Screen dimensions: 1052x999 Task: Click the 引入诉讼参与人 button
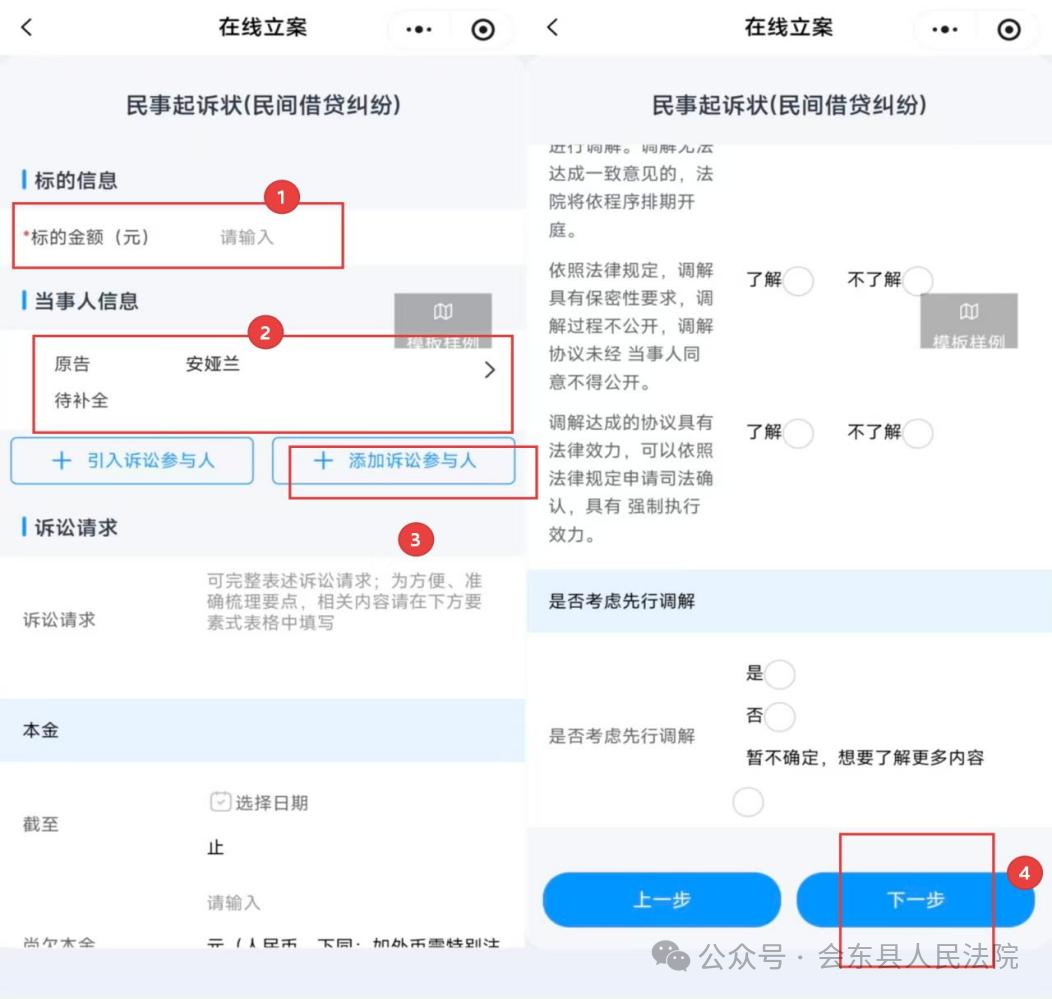pyautogui.click(x=132, y=460)
